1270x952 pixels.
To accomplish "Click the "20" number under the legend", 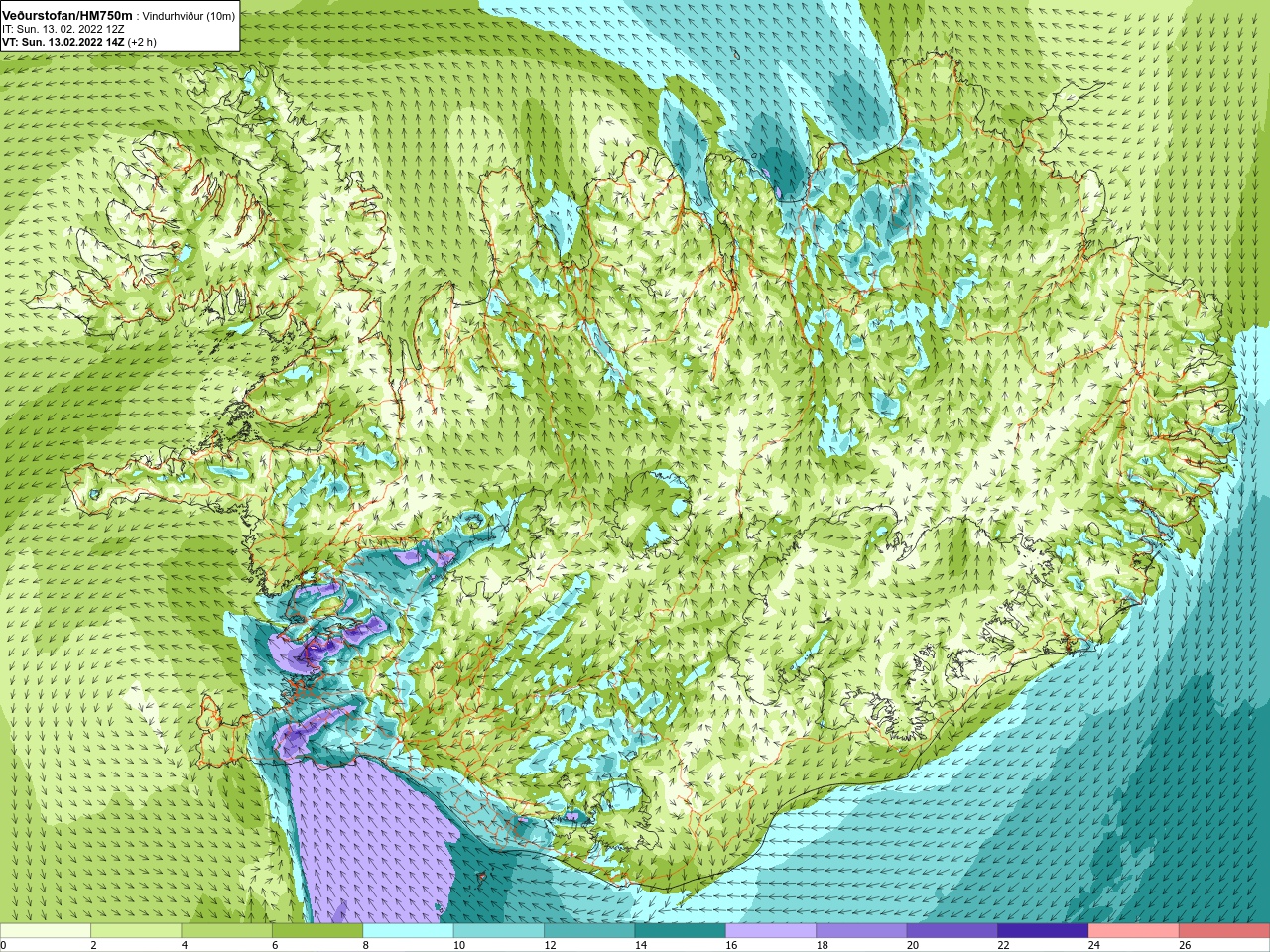I will click(x=913, y=945).
